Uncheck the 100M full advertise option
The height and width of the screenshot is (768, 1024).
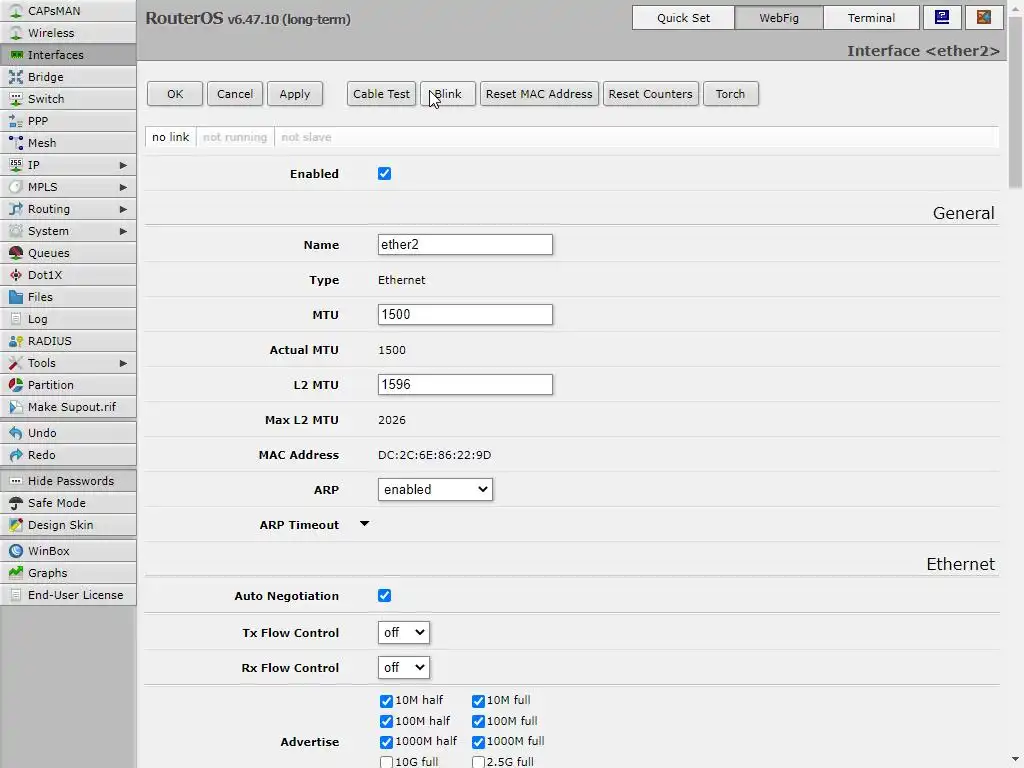[x=478, y=722]
